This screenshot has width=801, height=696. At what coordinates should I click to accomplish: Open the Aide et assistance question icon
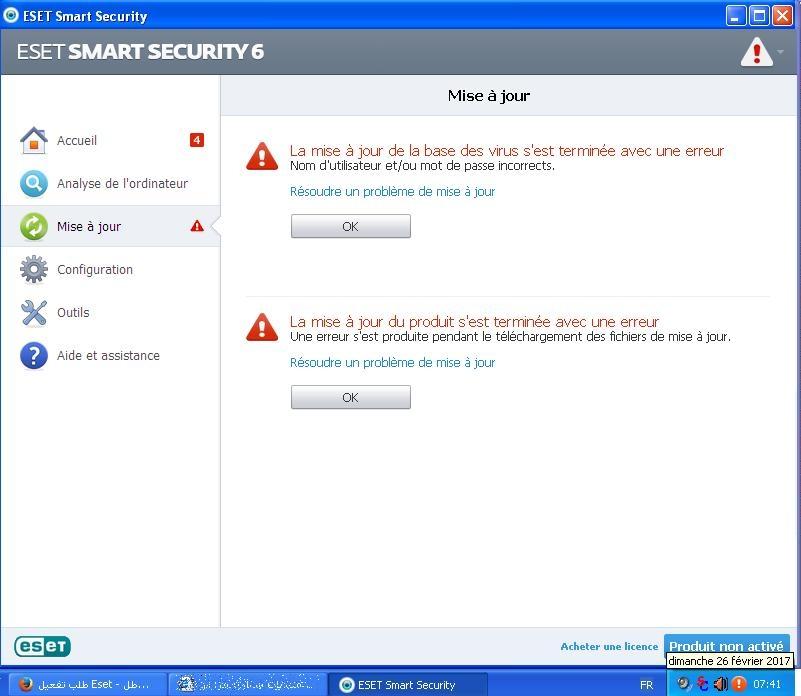tap(34, 355)
